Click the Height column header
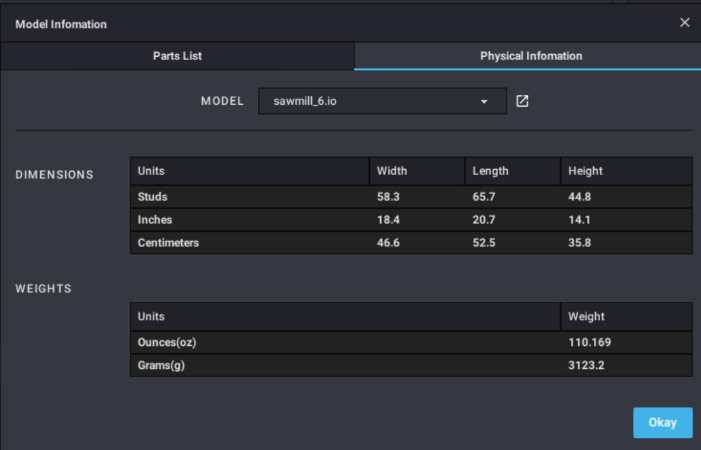 (585, 171)
